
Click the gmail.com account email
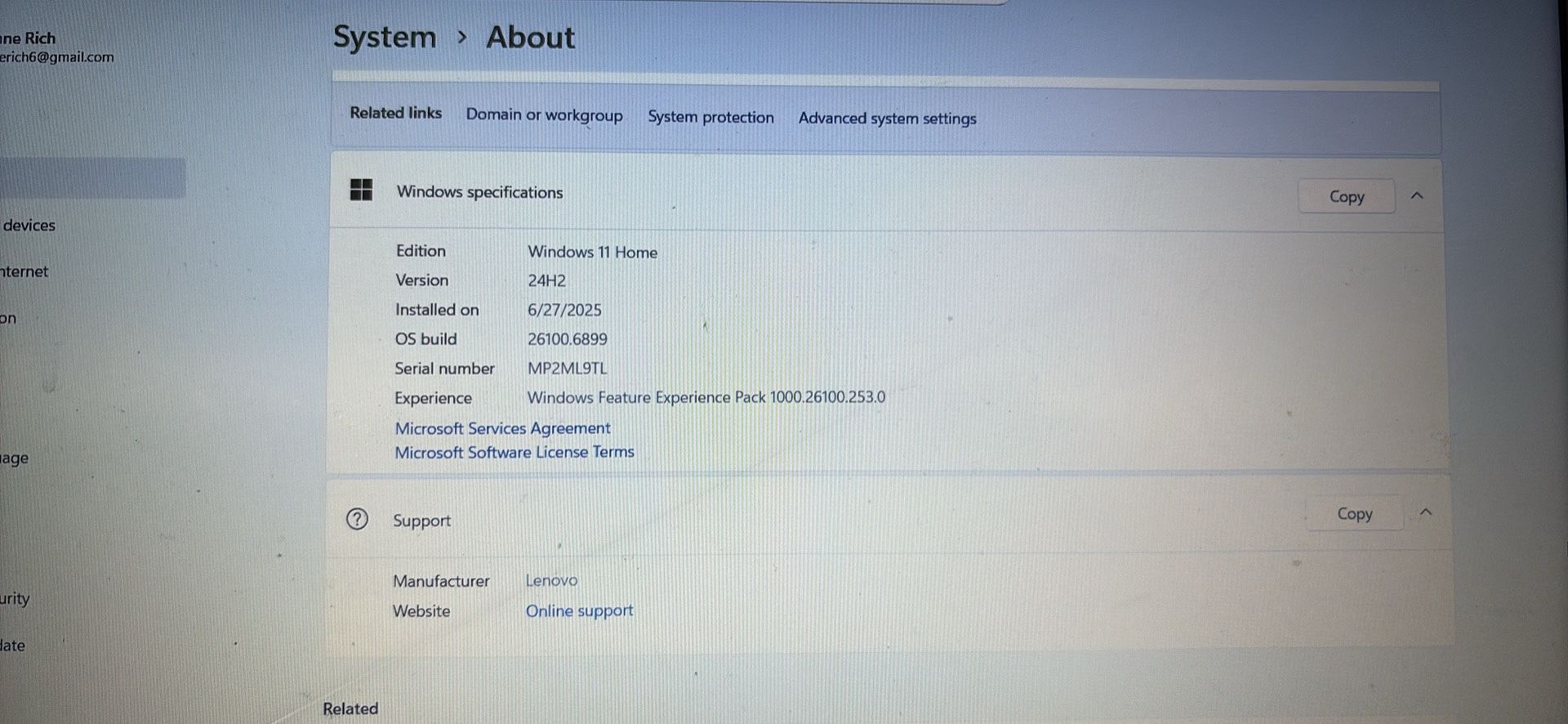point(57,57)
